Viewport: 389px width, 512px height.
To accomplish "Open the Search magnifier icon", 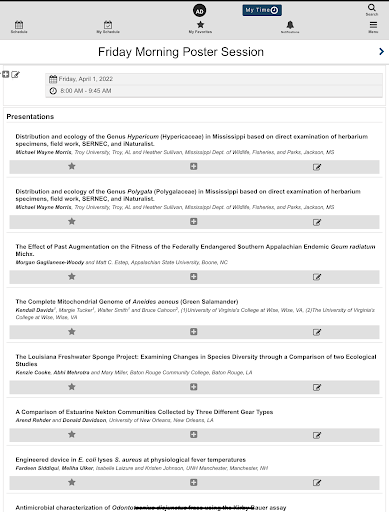I will (x=372, y=8).
